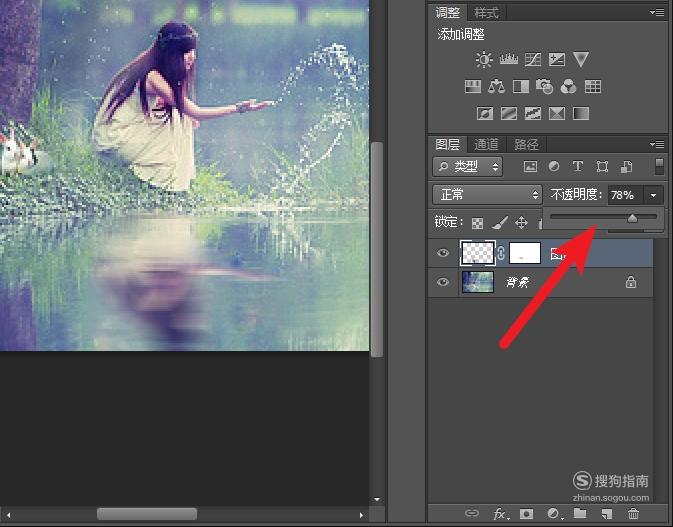673x527 pixels.
Task: Create new fill or adjustment layer
Action: coord(554,513)
